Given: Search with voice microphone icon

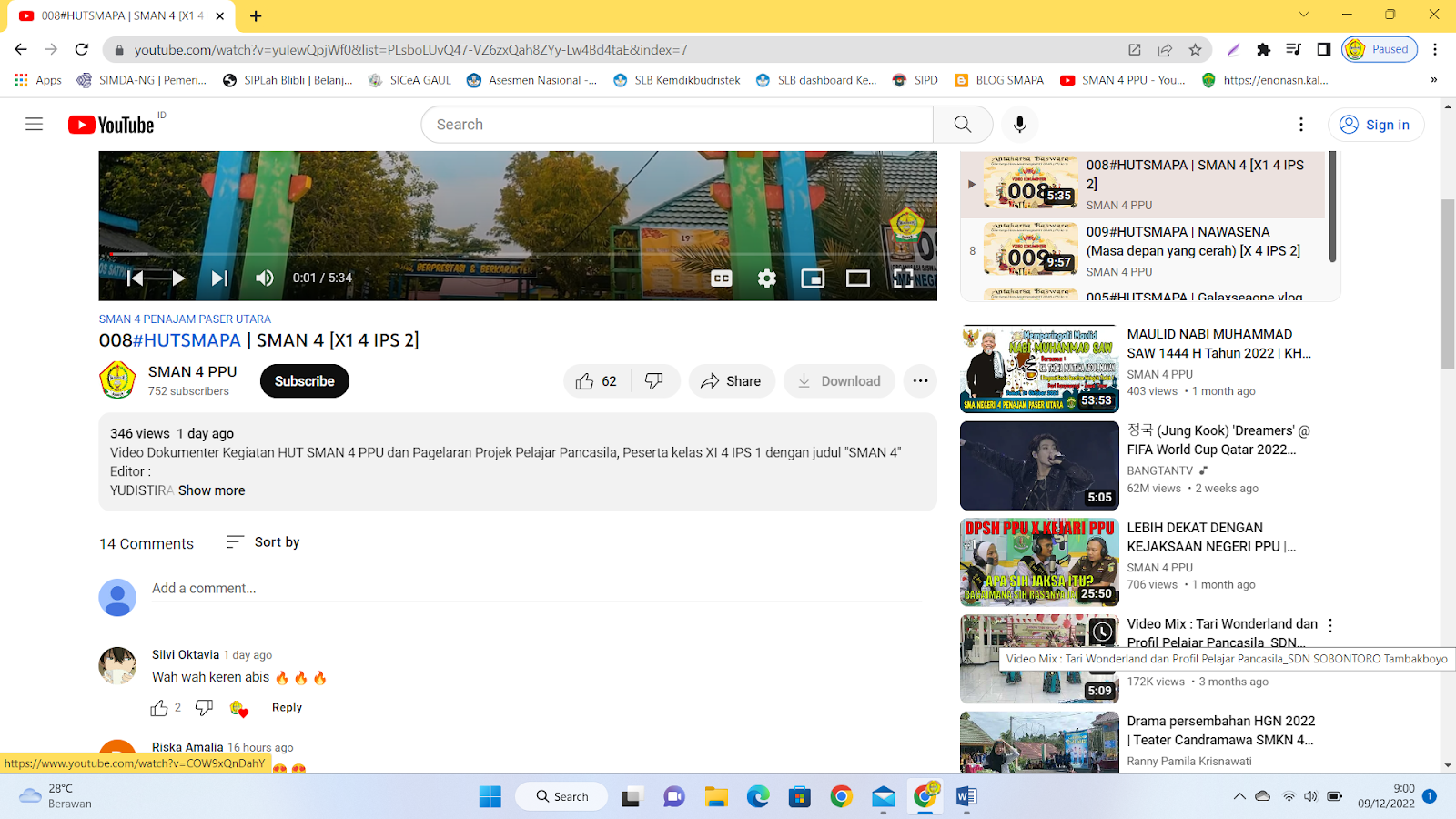Looking at the screenshot, I should (1019, 125).
